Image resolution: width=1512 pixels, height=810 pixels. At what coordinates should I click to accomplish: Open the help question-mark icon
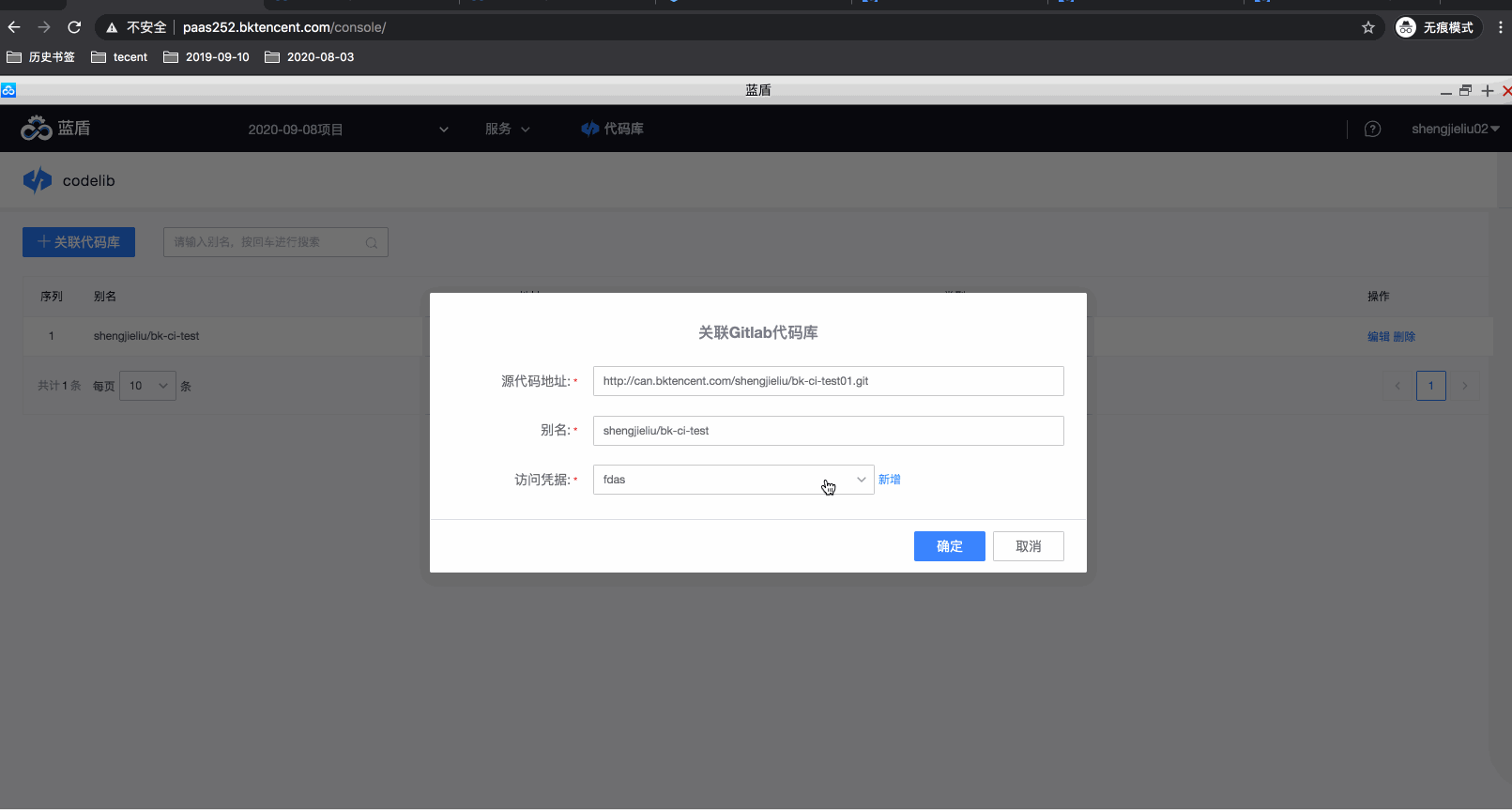pyautogui.click(x=1372, y=129)
